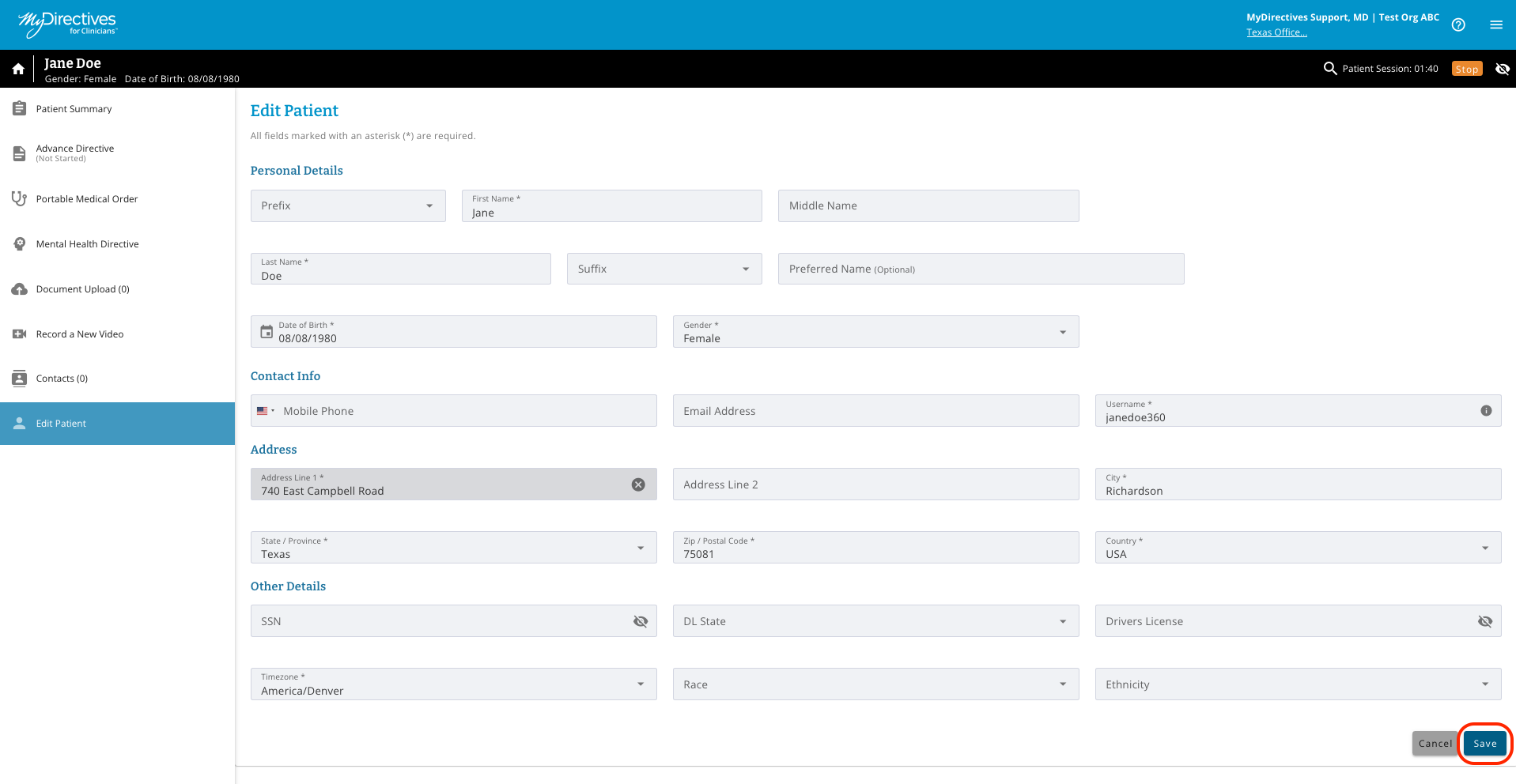Click the MyDirectives for Clinicians logo

(67, 24)
